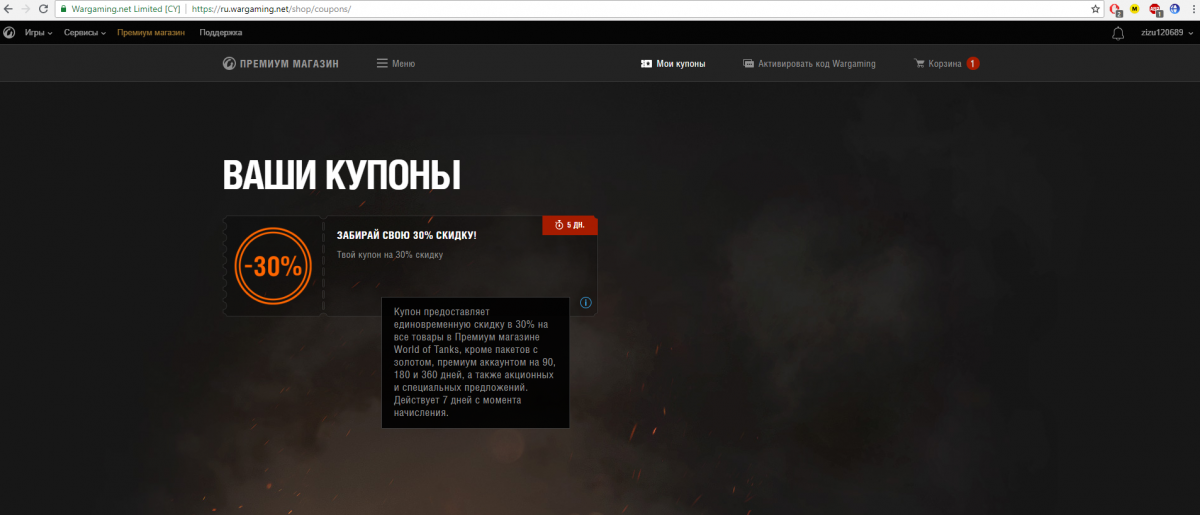Click the coupon icon beside Мои купоны
The image size is (1200, 515).
647,63
